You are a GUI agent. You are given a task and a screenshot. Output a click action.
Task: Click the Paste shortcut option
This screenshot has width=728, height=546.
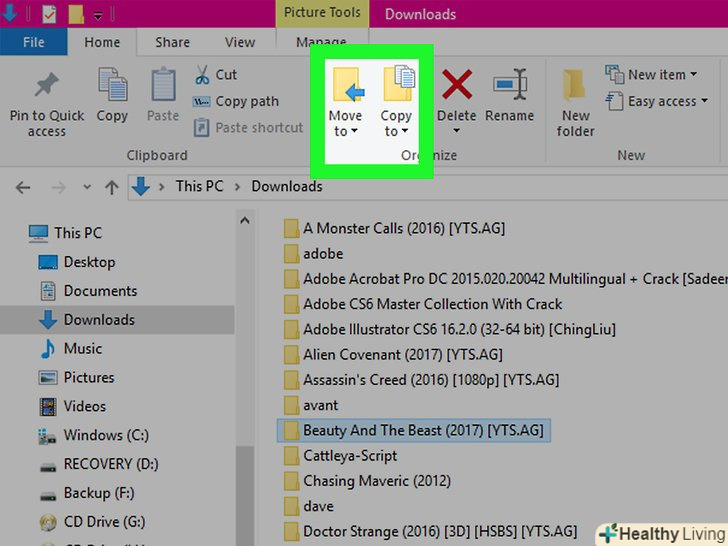(248, 128)
